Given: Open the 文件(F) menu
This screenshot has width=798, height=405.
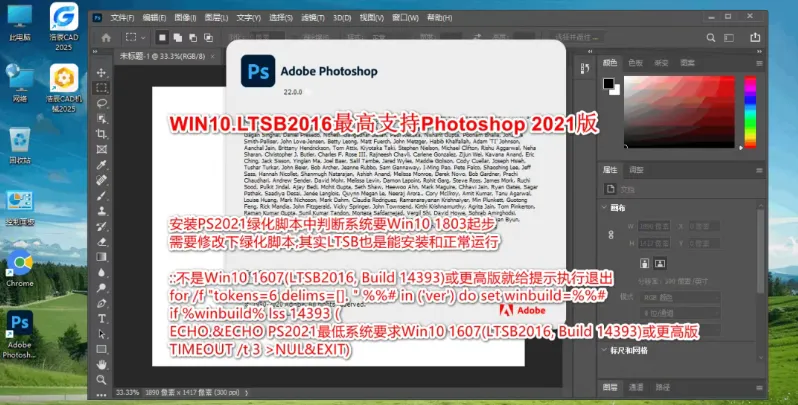Looking at the screenshot, I should (x=122, y=18).
